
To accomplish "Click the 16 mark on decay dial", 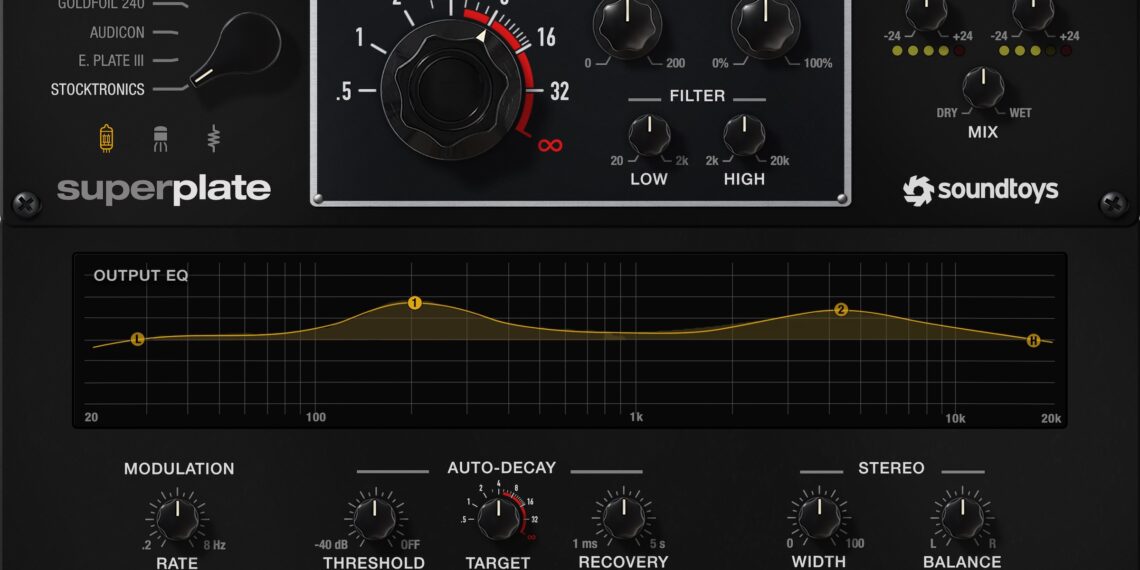I will point(546,38).
